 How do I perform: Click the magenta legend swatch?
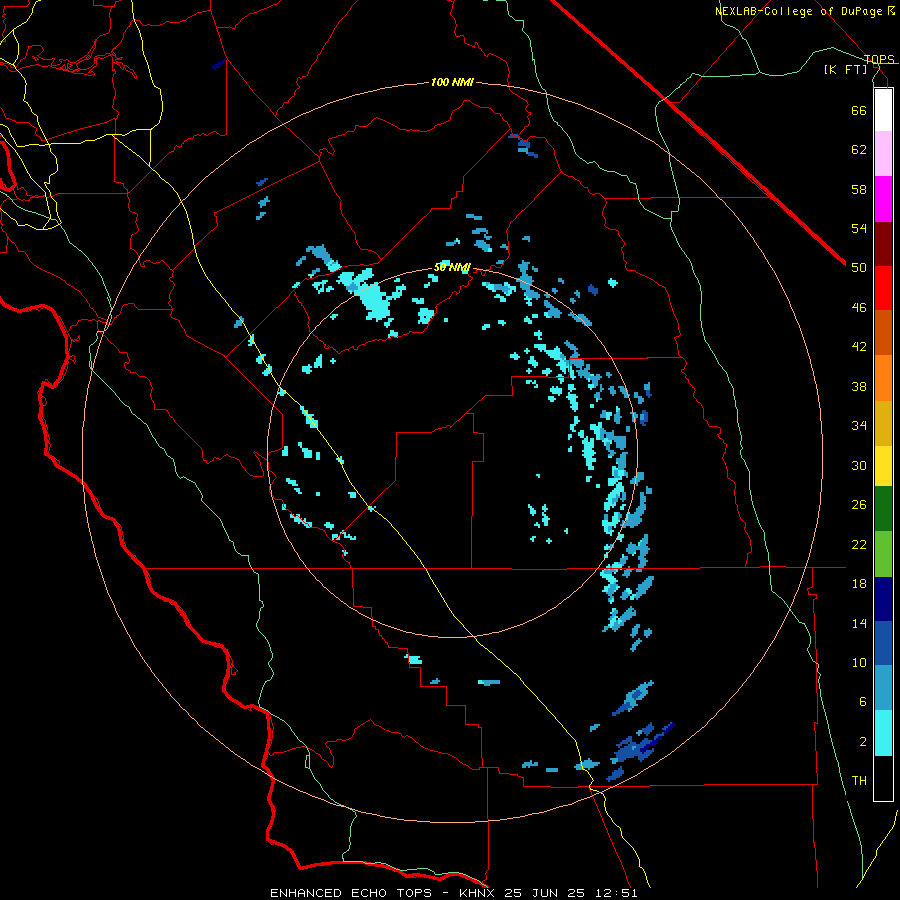(x=883, y=199)
